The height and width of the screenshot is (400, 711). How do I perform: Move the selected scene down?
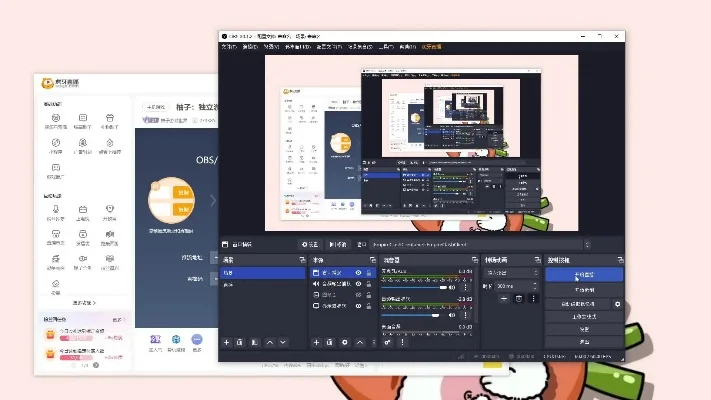point(283,342)
